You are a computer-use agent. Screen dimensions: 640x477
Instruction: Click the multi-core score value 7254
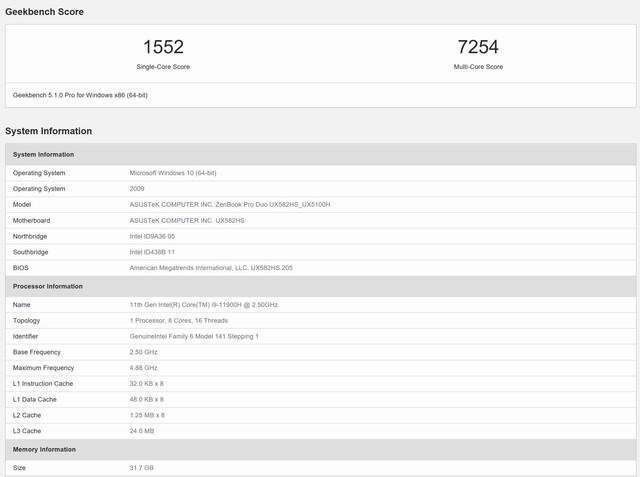coord(478,47)
